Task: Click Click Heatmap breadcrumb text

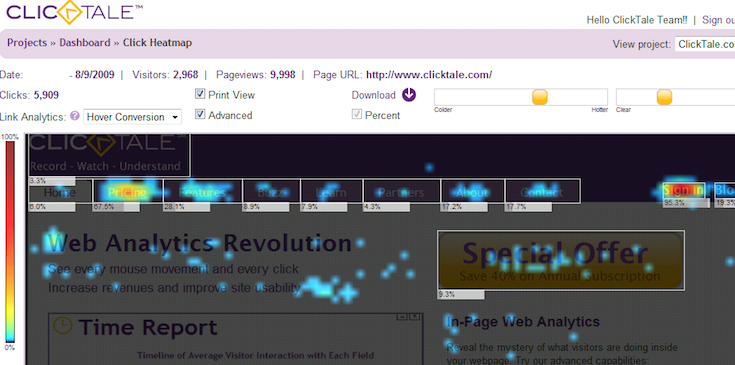Action: [158, 43]
